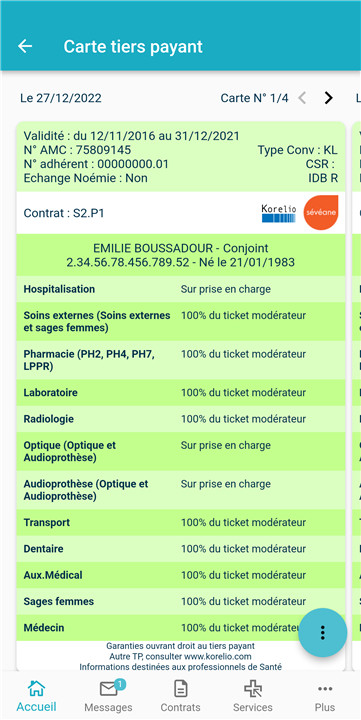Go to next card with right chevron
361x720 pixels.
(328, 98)
